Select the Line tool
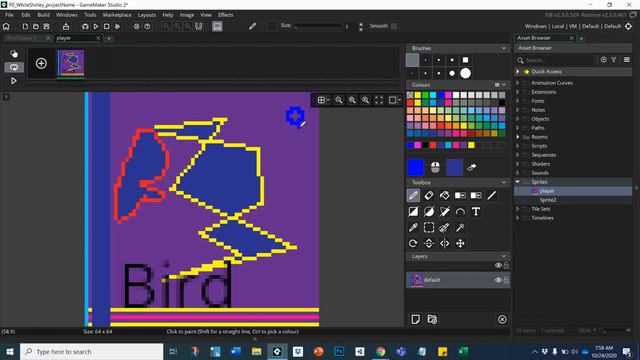 (x=492, y=196)
